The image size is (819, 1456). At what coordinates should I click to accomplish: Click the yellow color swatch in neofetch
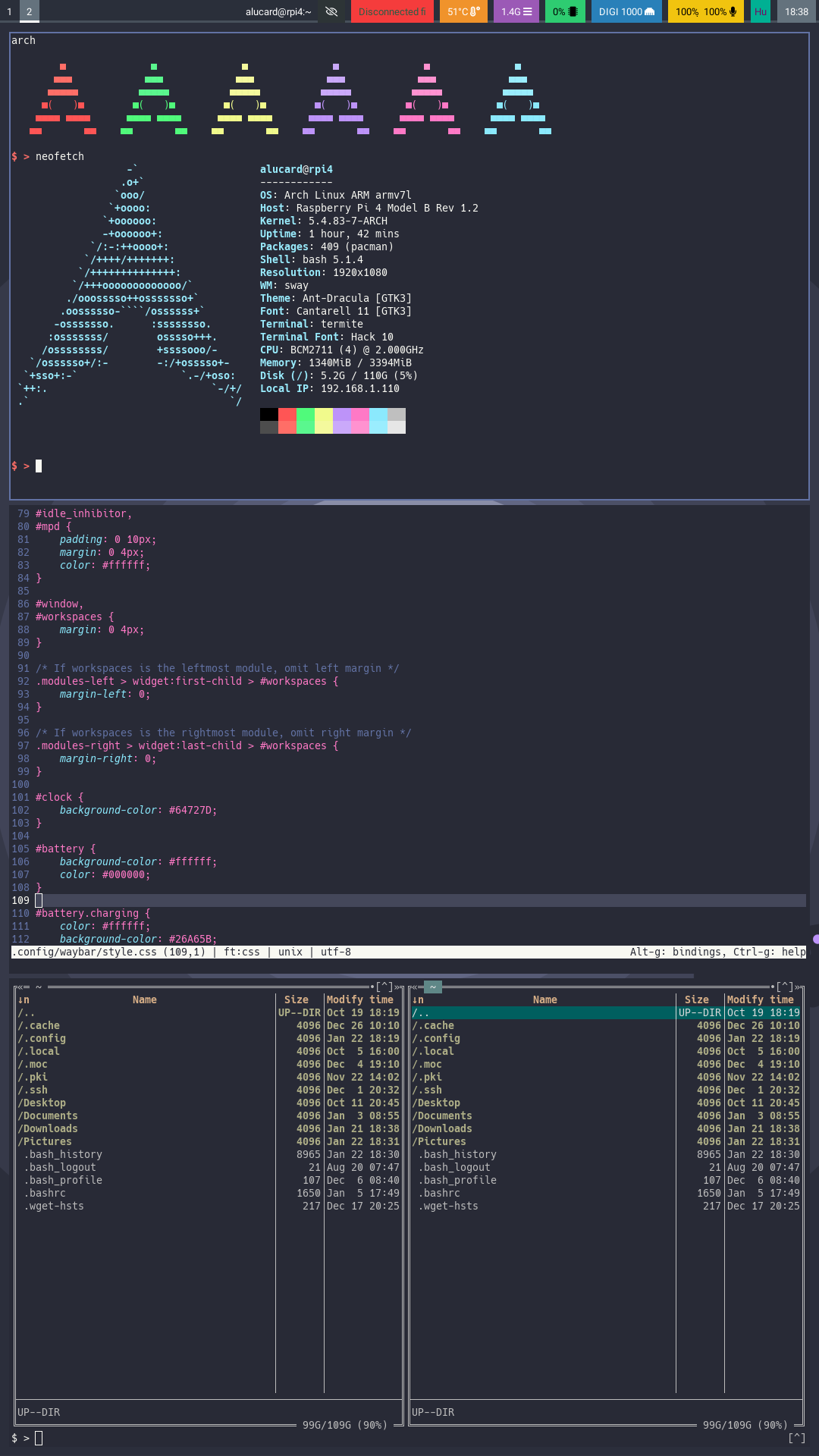point(324,421)
